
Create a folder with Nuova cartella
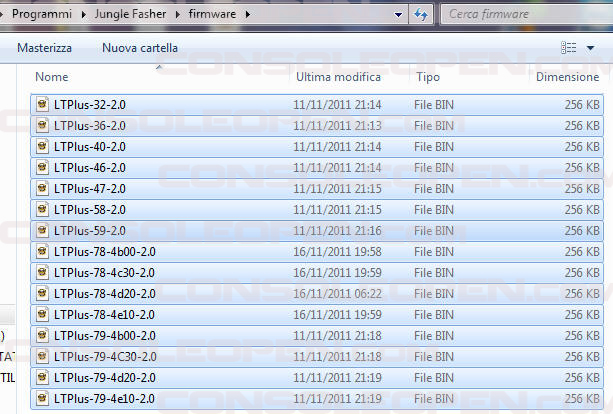[x=140, y=48]
